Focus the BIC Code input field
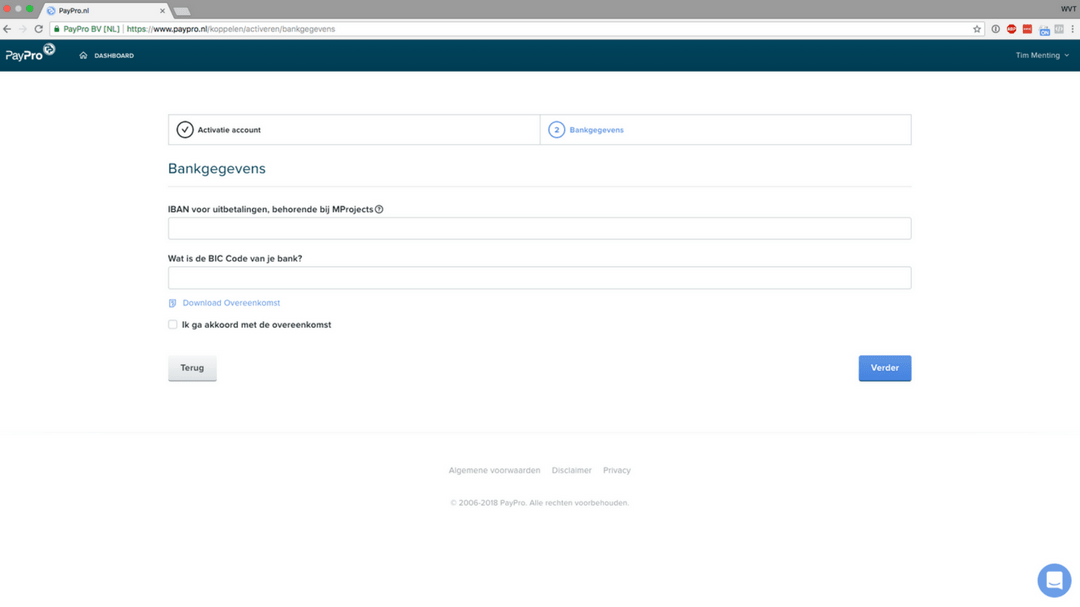This screenshot has height=607, width=1080. [539, 278]
